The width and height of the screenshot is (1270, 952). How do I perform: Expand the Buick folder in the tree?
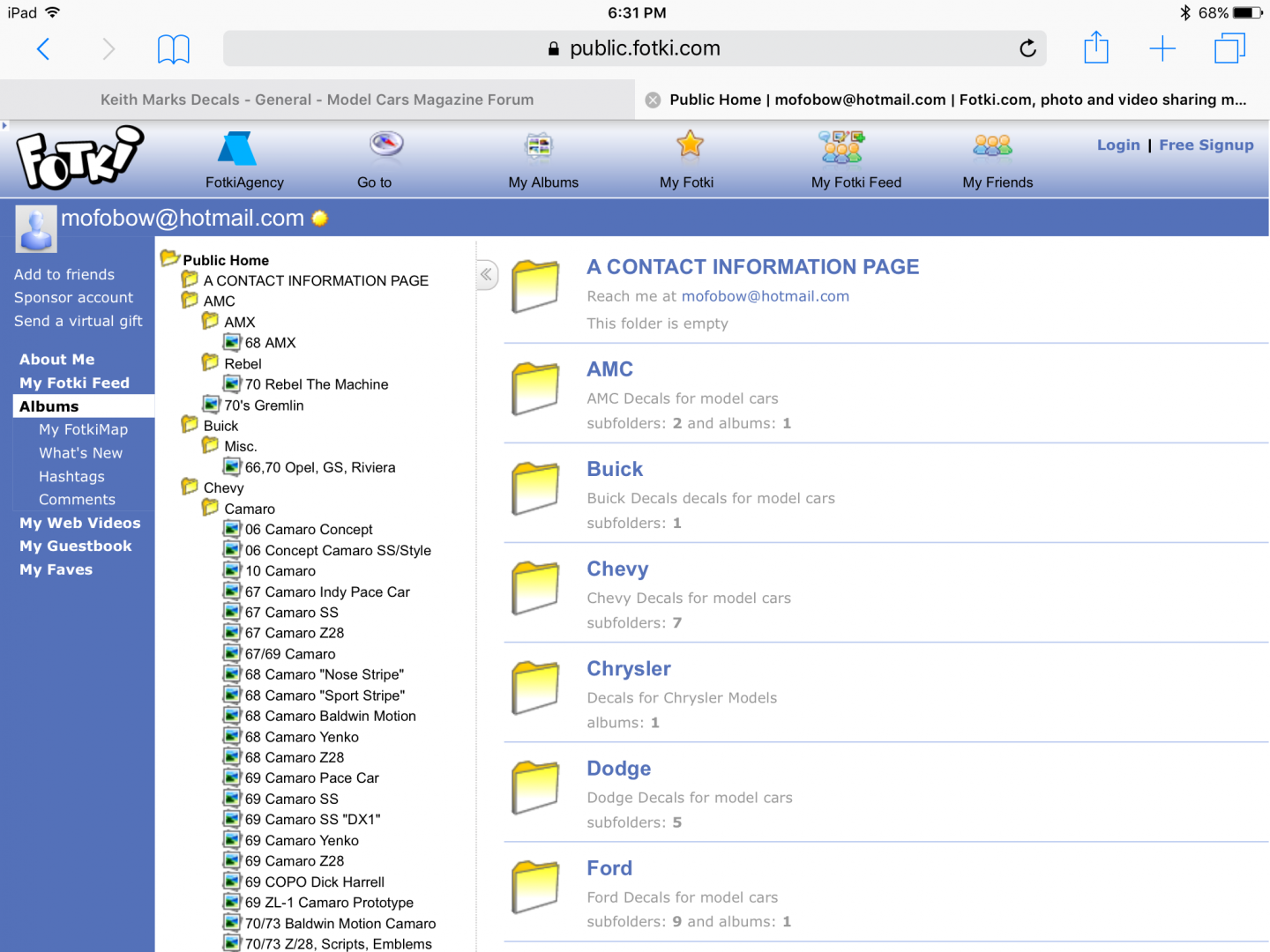tap(189, 424)
